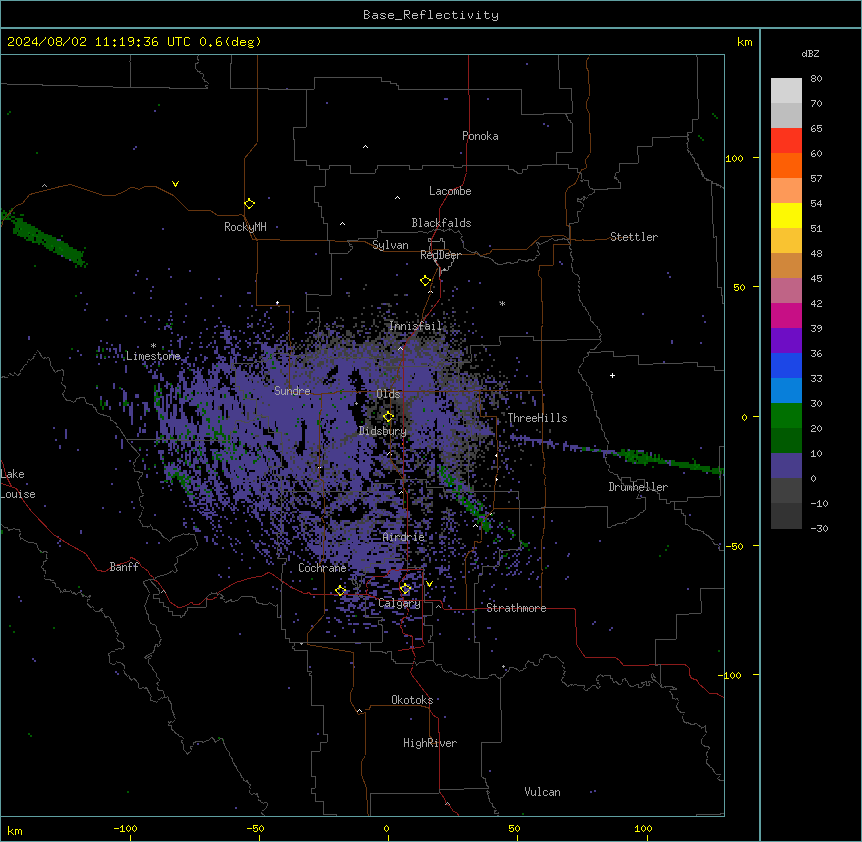The width and height of the screenshot is (862, 842).
Task: Click the Okotoks label
Action: click(412, 700)
